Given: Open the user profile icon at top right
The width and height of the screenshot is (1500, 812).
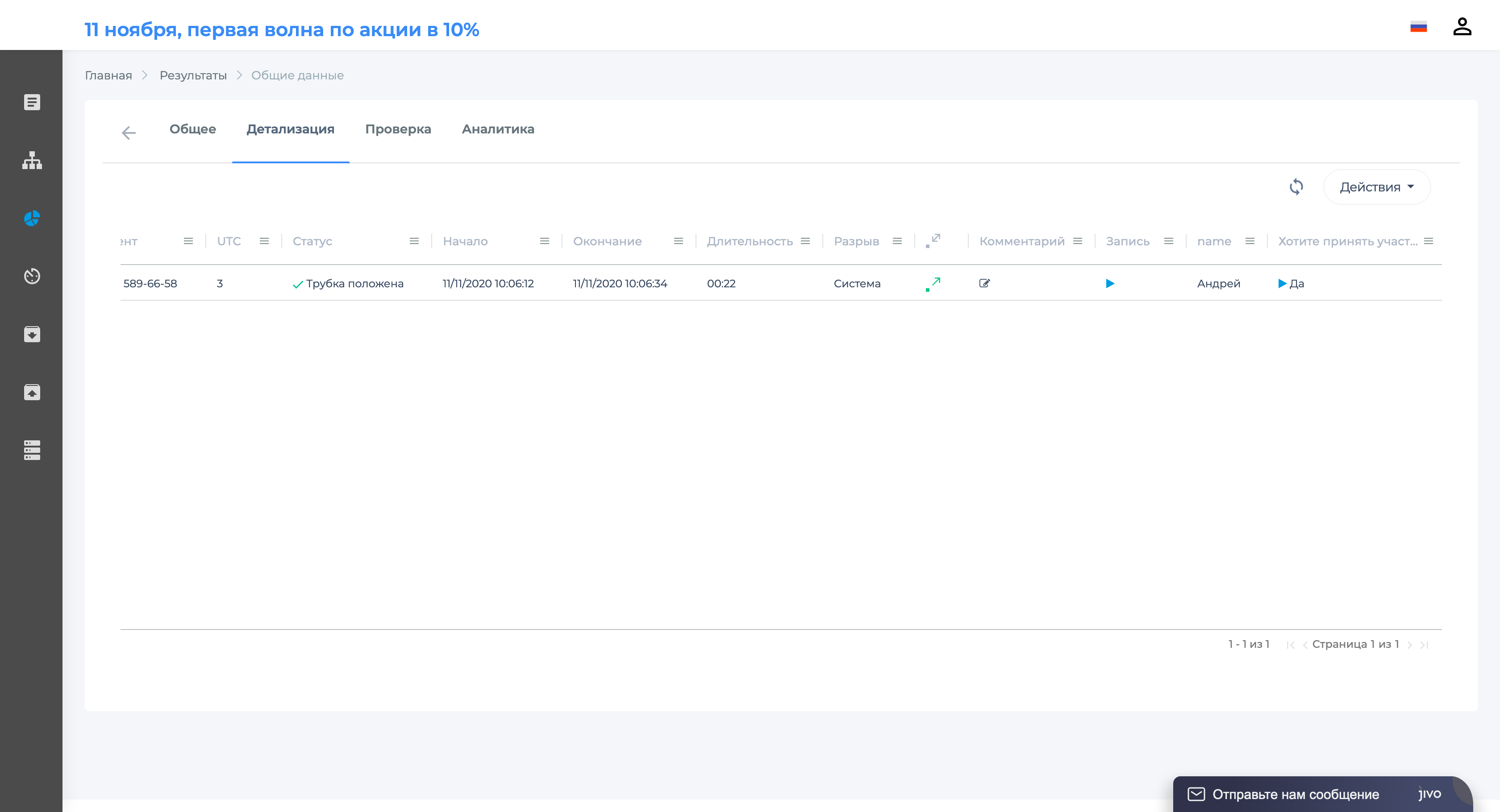Looking at the screenshot, I should point(1463,25).
